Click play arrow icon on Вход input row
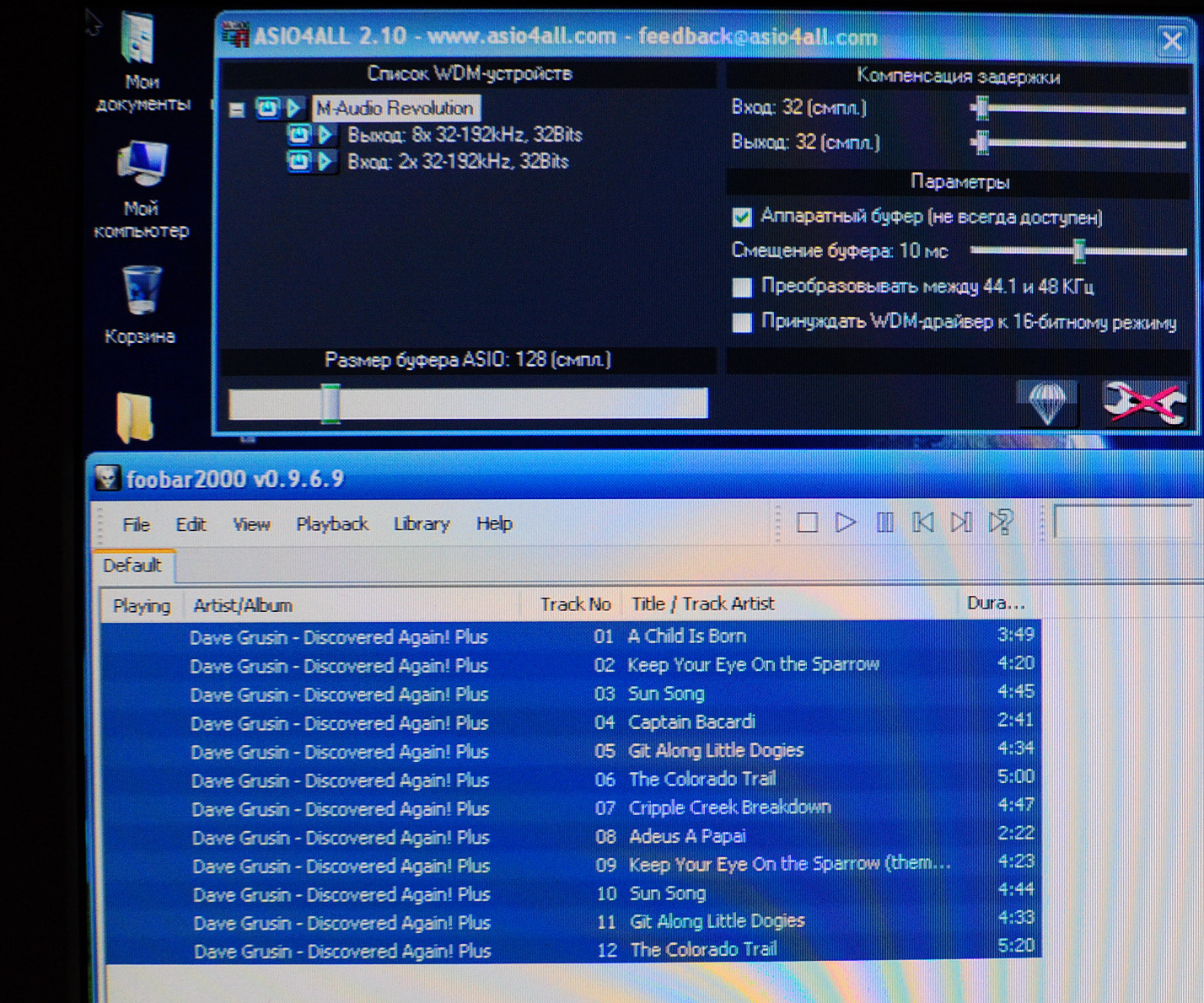Screen dimensions: 1204x1003 pyautogui.click(x=325, y=161)
